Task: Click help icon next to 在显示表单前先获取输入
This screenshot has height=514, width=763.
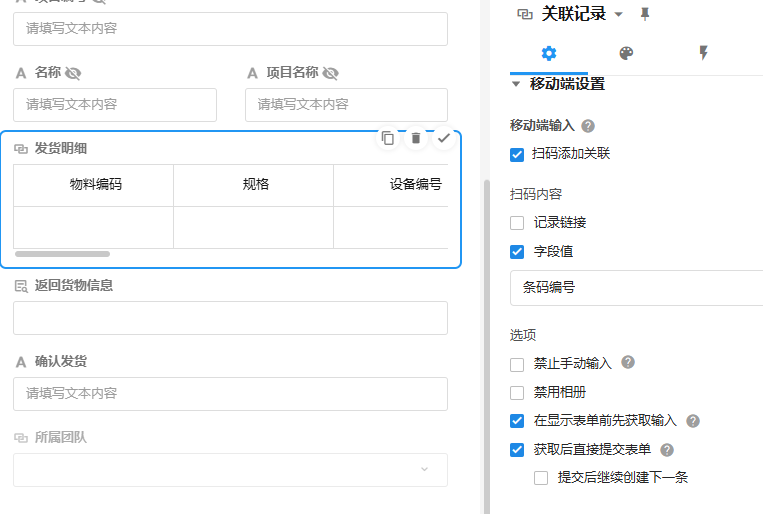Action: point(693,421)
